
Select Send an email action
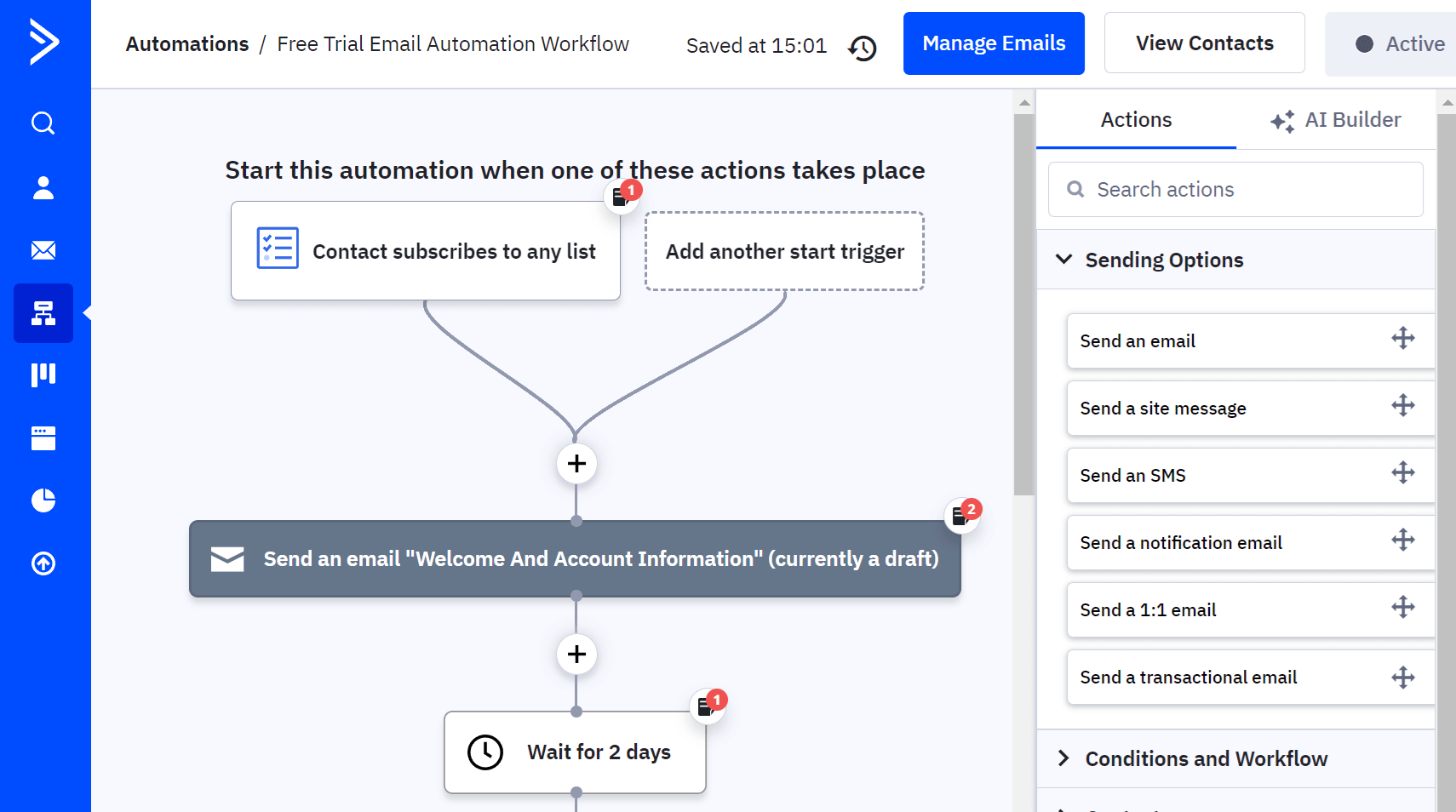coord(1250,340)
